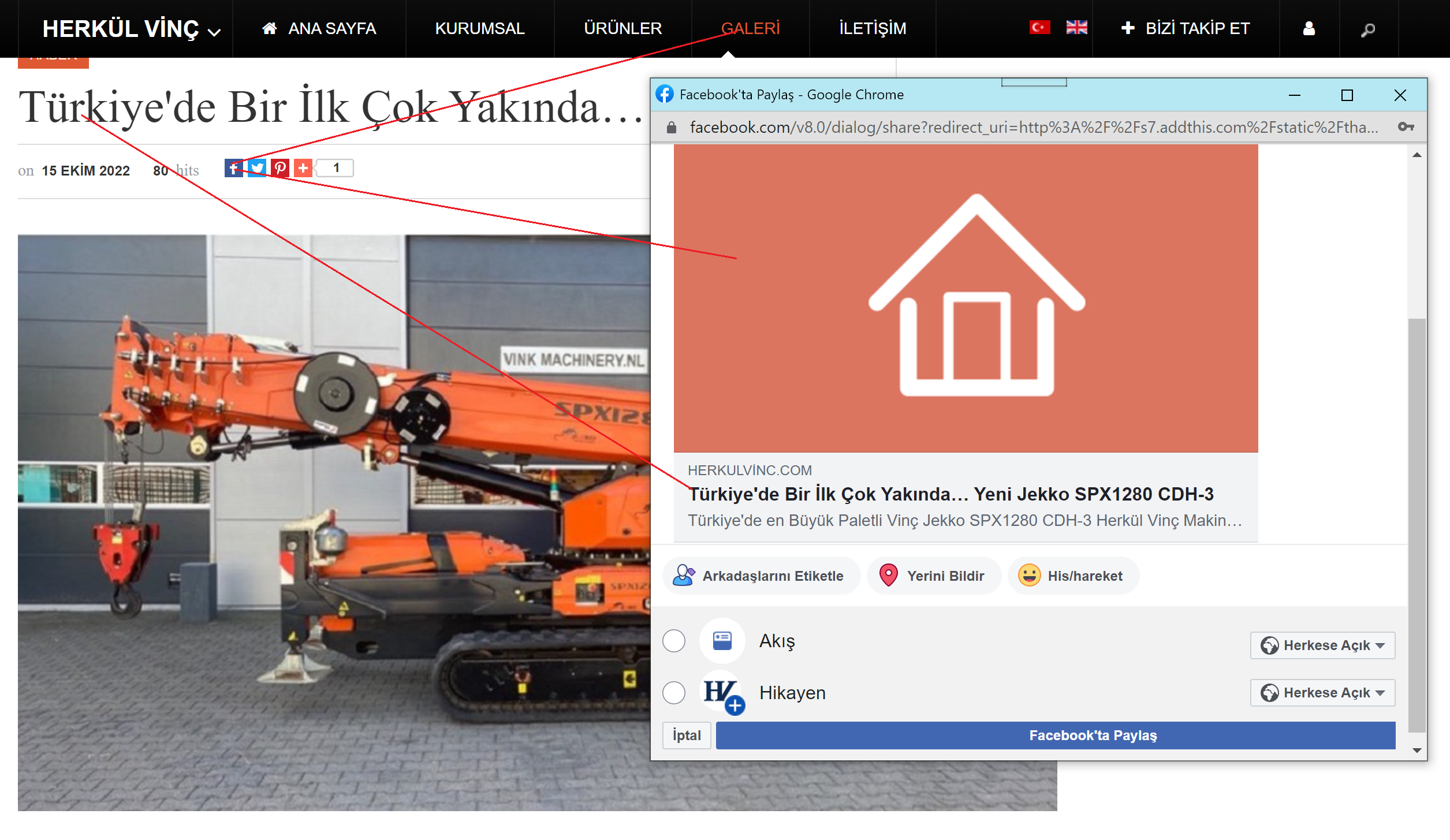Open Herkese Açık dropdown for Akış
1450x840 pixels.
pyautogui.click(x=1322, y=645)
